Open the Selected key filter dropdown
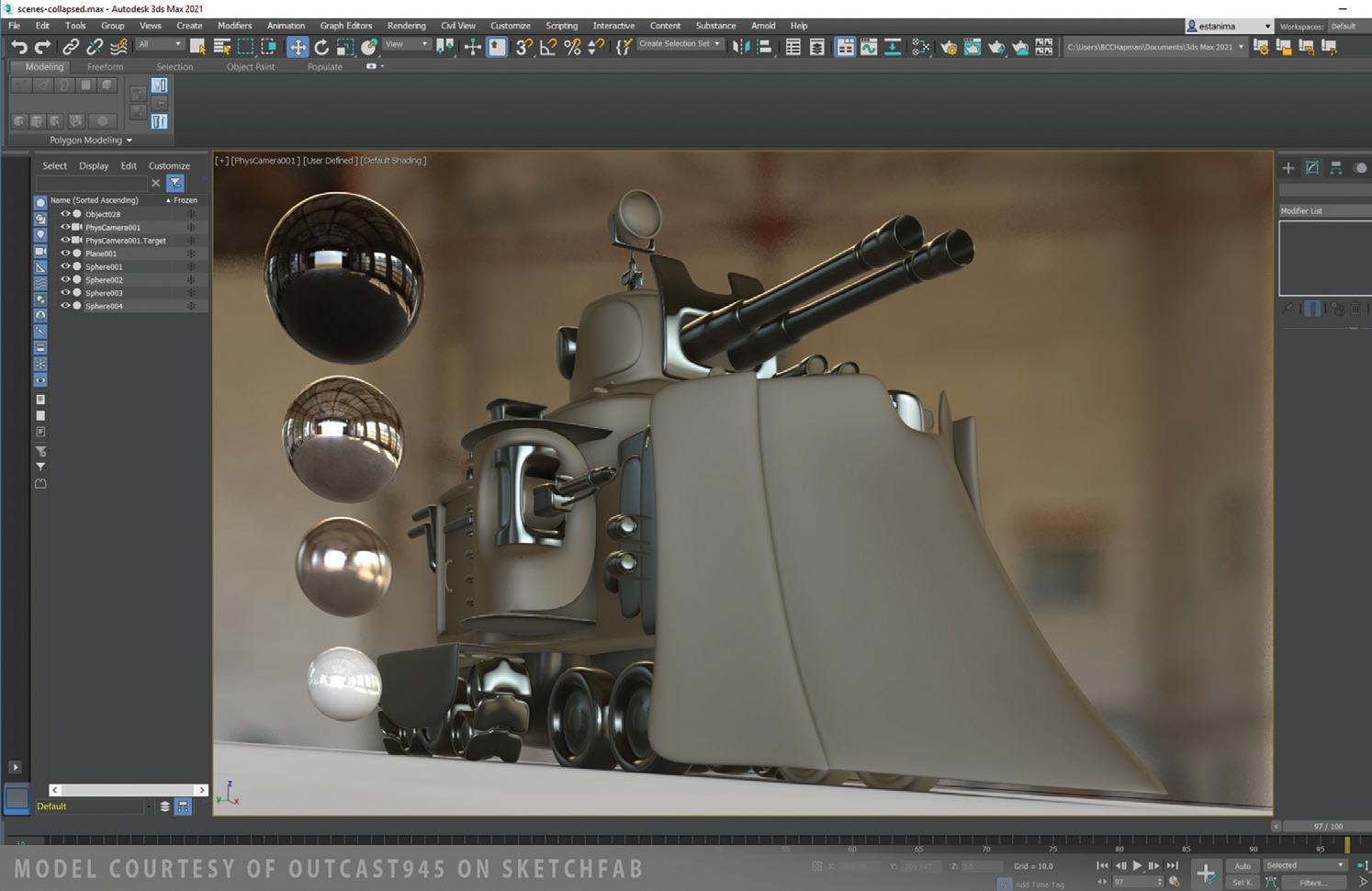This screenshot has width=1372, height=891. (1305, 865)
